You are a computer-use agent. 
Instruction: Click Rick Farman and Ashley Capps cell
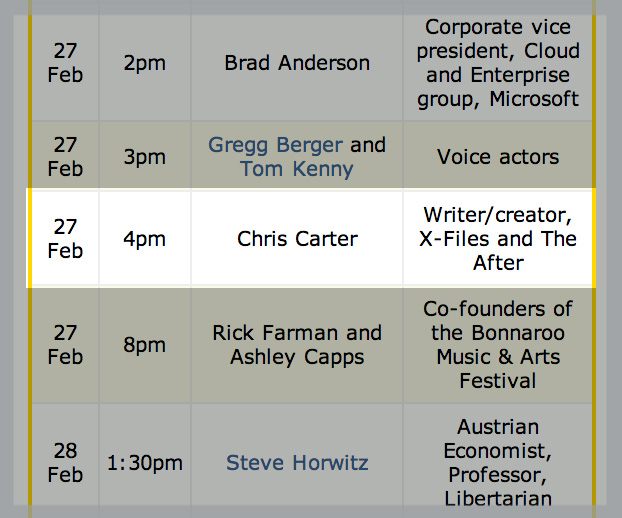[297, 345]
